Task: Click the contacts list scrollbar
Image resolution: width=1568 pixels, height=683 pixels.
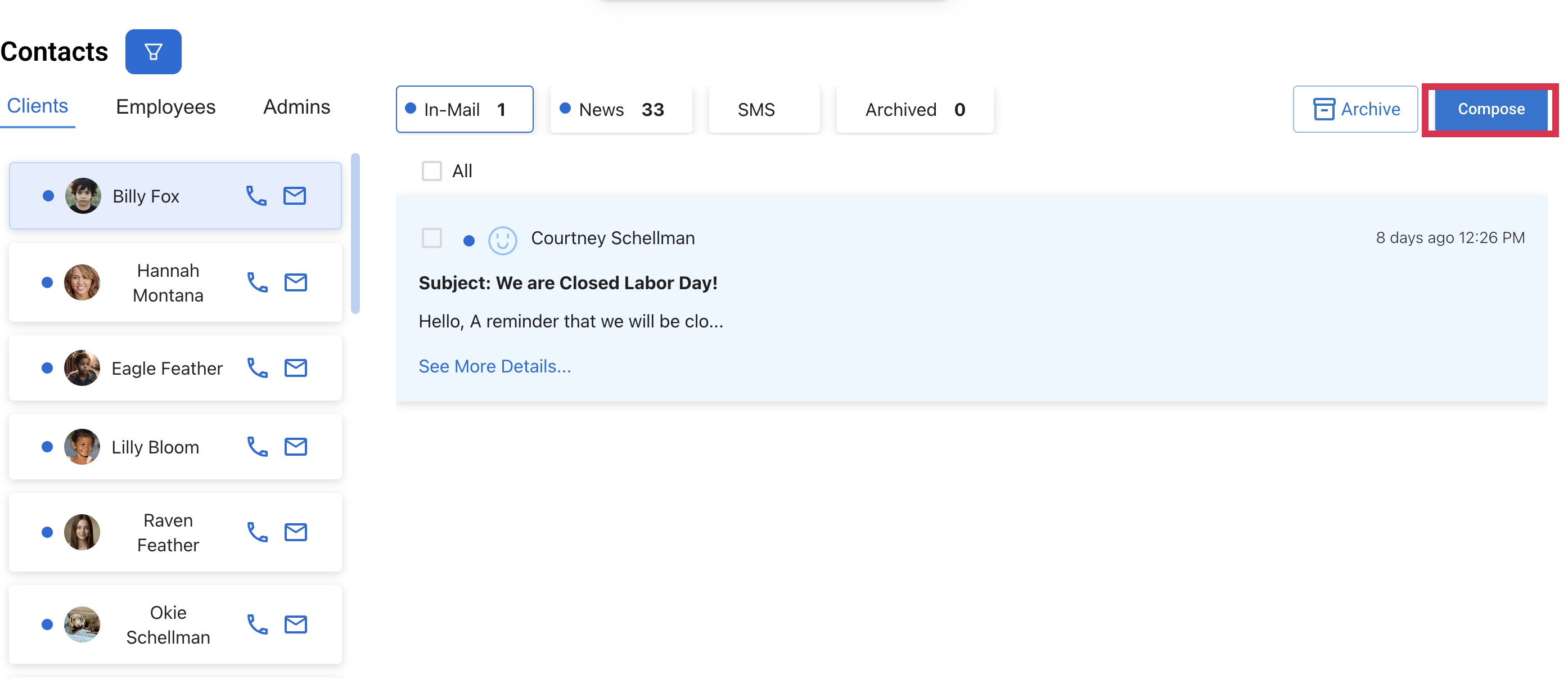Action: point(355,235)
